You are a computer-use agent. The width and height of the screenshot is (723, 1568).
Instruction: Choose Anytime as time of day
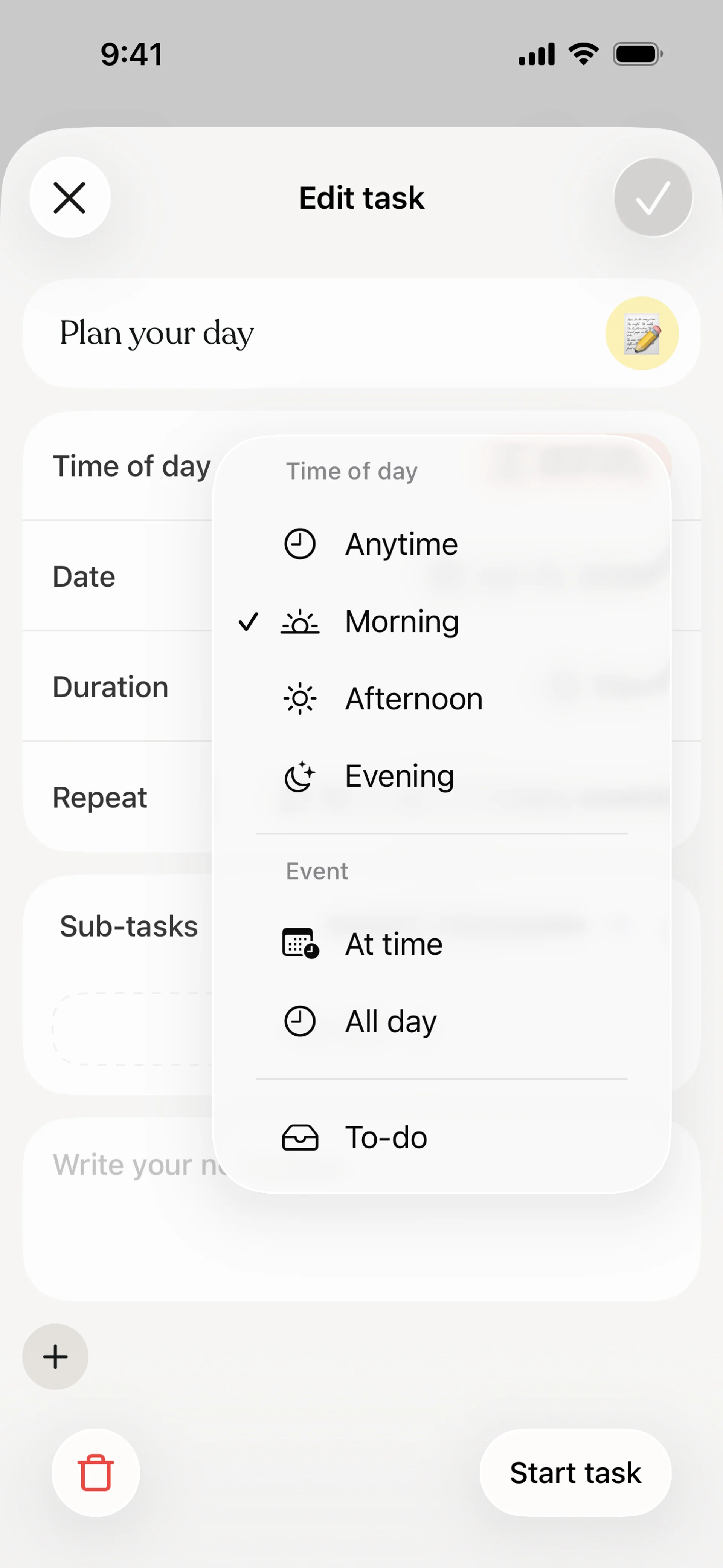click(x=441, y=544)
